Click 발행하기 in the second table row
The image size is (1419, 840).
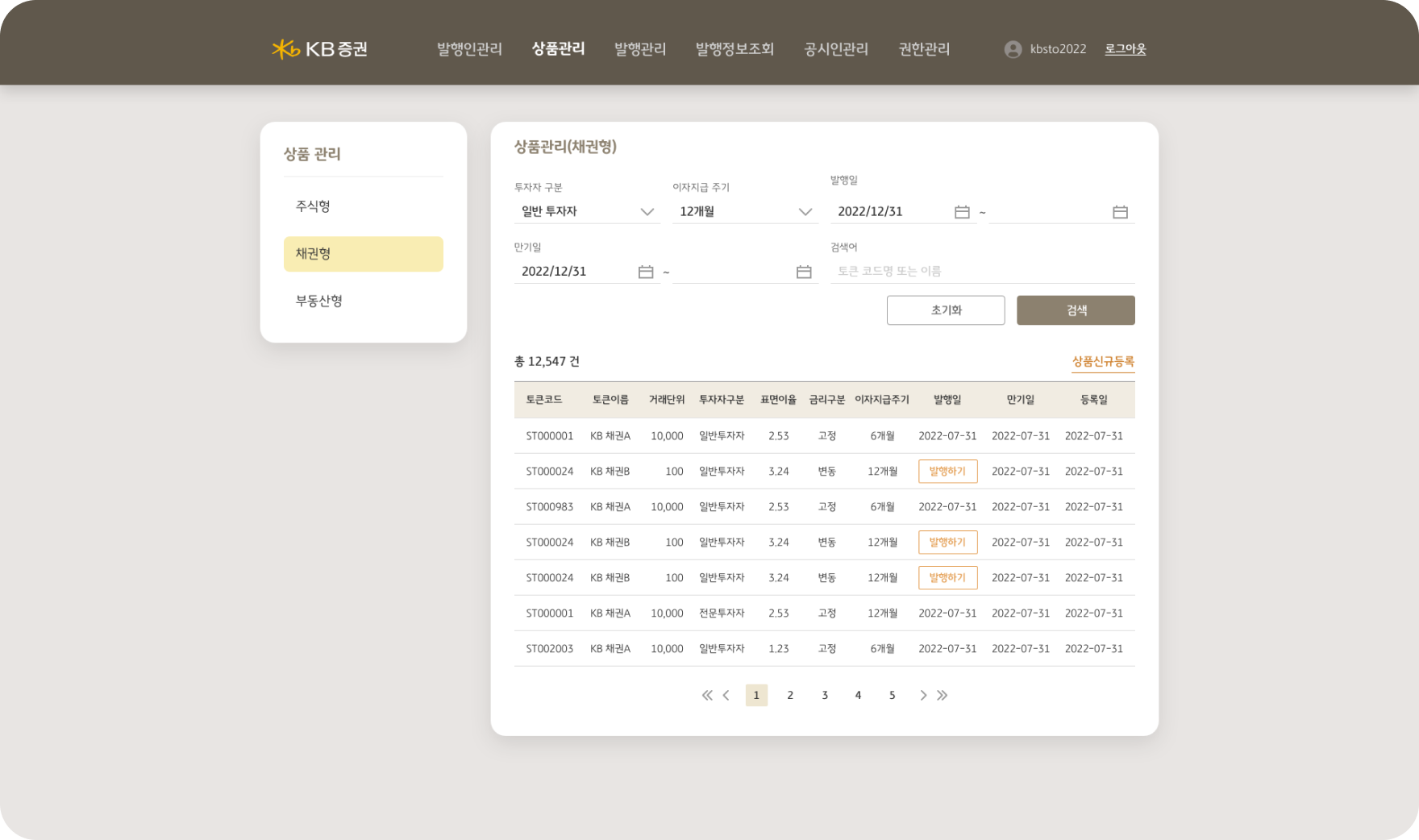[x=947, y=472]
